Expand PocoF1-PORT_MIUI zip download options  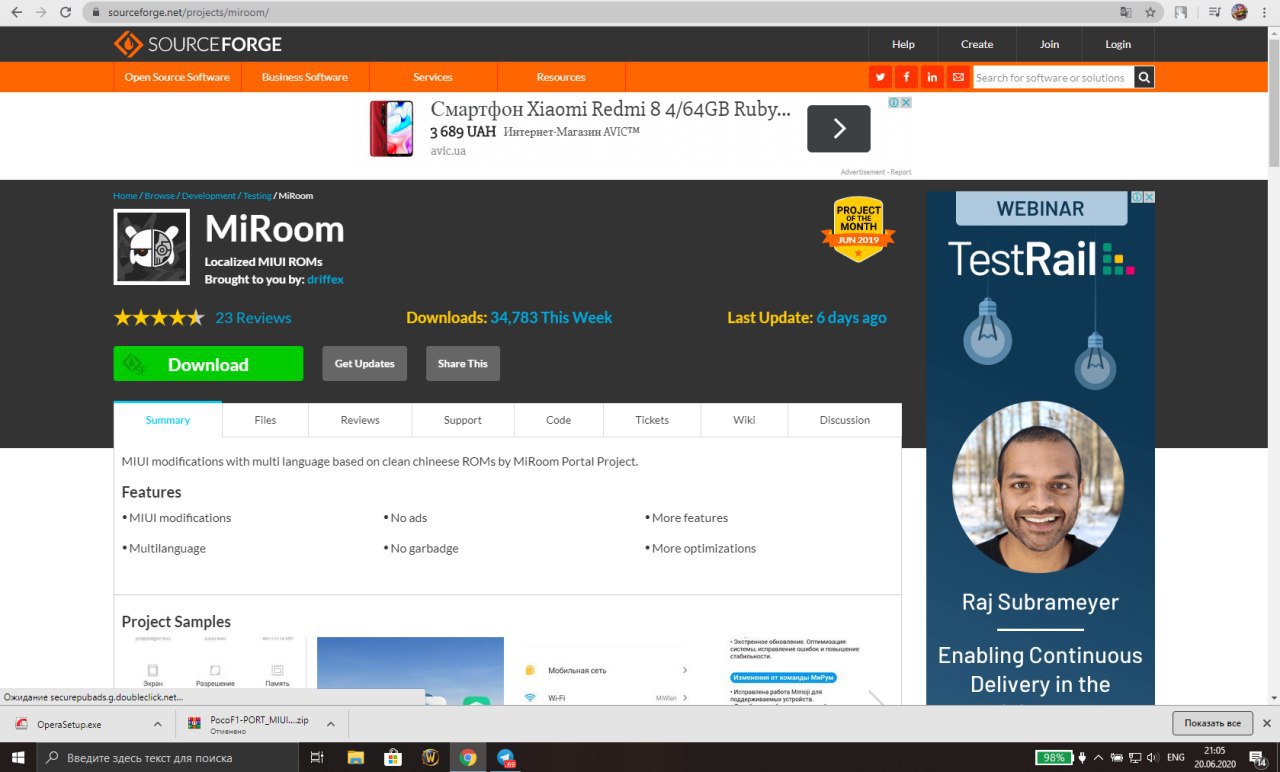tap(332, 724)
